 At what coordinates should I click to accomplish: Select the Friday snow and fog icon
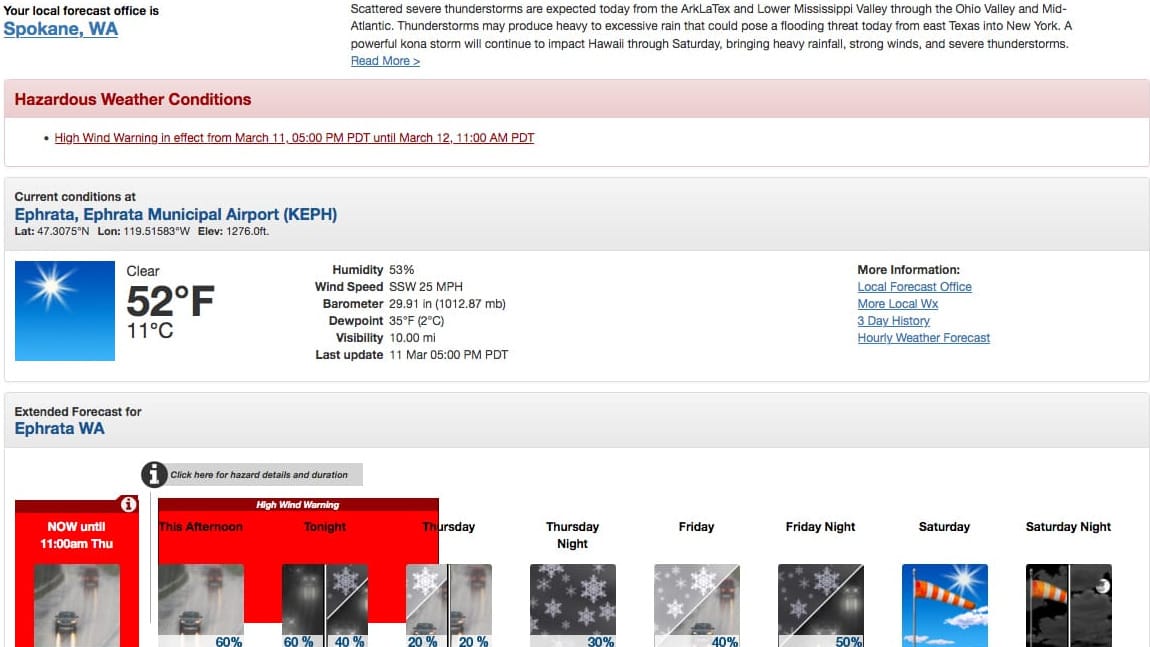pos(696,604)
